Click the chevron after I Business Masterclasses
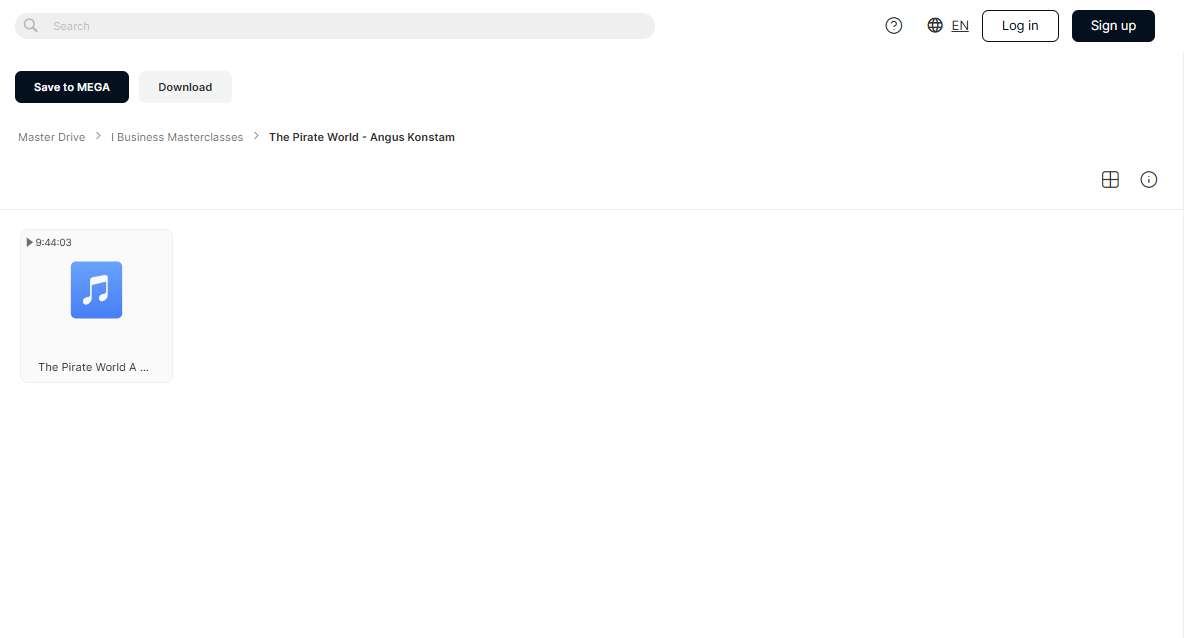Image resolution: width=1184 pixels, height=638 pixels. (x=256, y=136)
